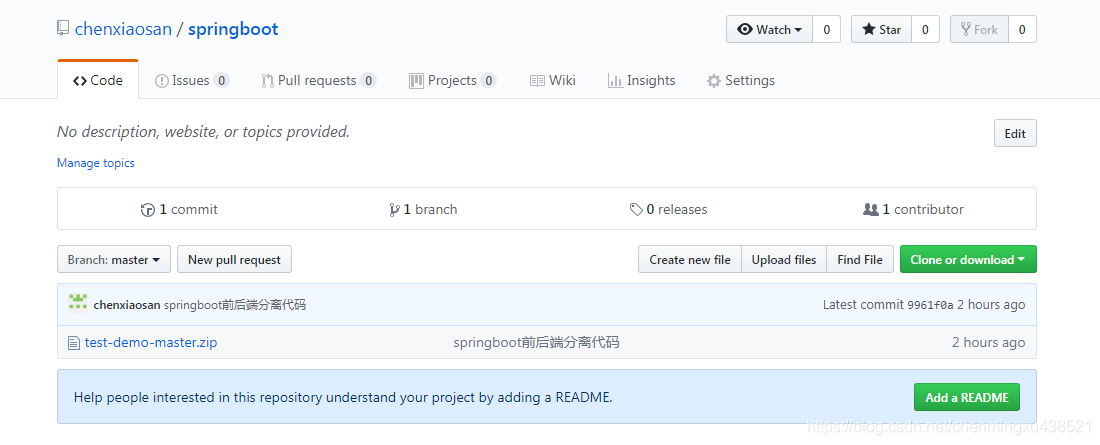The width and height of the screenshot is (1100, 445).
Task: Click the Edit description button
Action: [1015, 133]
